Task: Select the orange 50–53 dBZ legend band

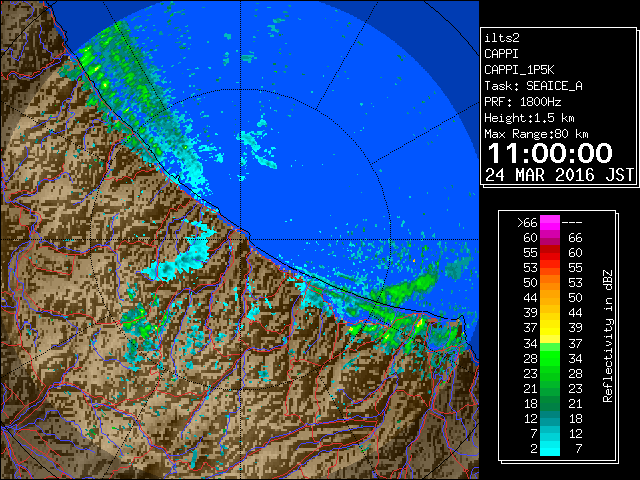Action: click(550, 283)
